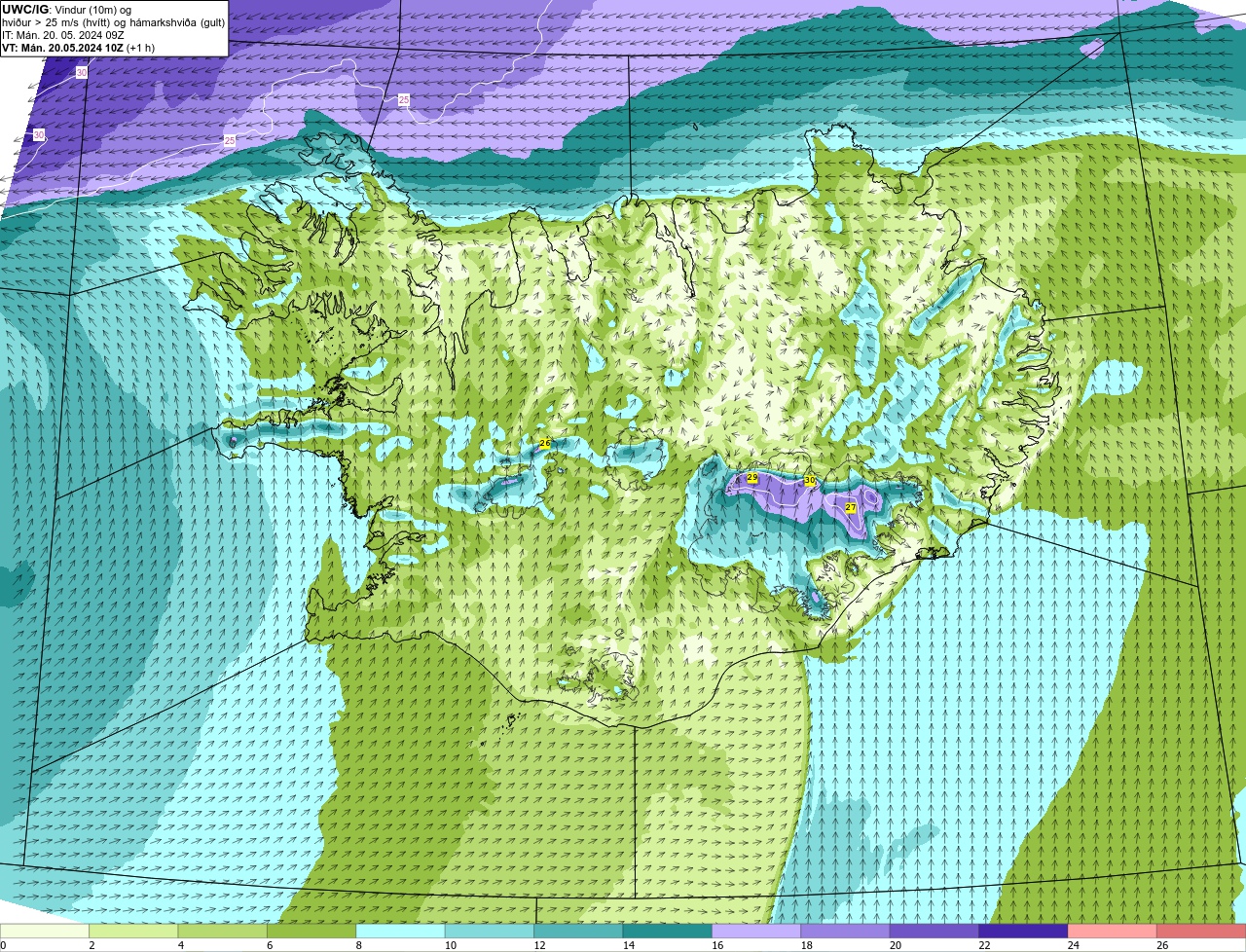Select the 14–16 m/s dark teal legend swatch
Image resolution: width=1246 pixels, height=952 pixels.
tap(668, 931)
